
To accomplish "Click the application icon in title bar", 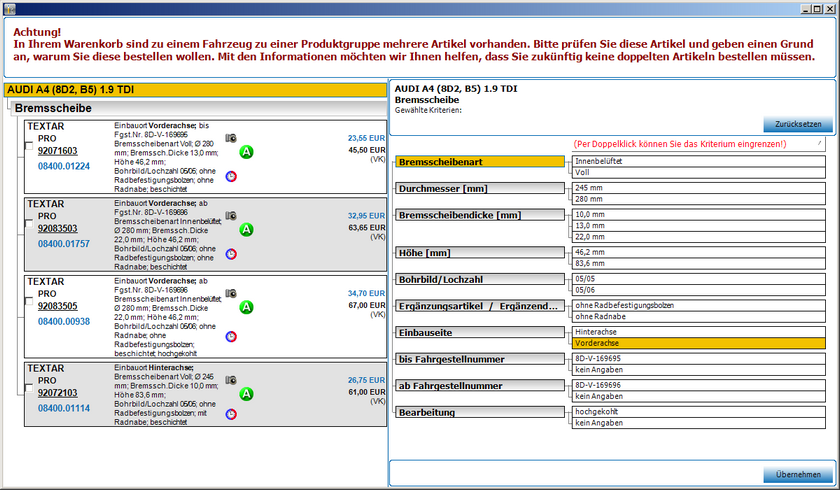I will tap(9, 9).
